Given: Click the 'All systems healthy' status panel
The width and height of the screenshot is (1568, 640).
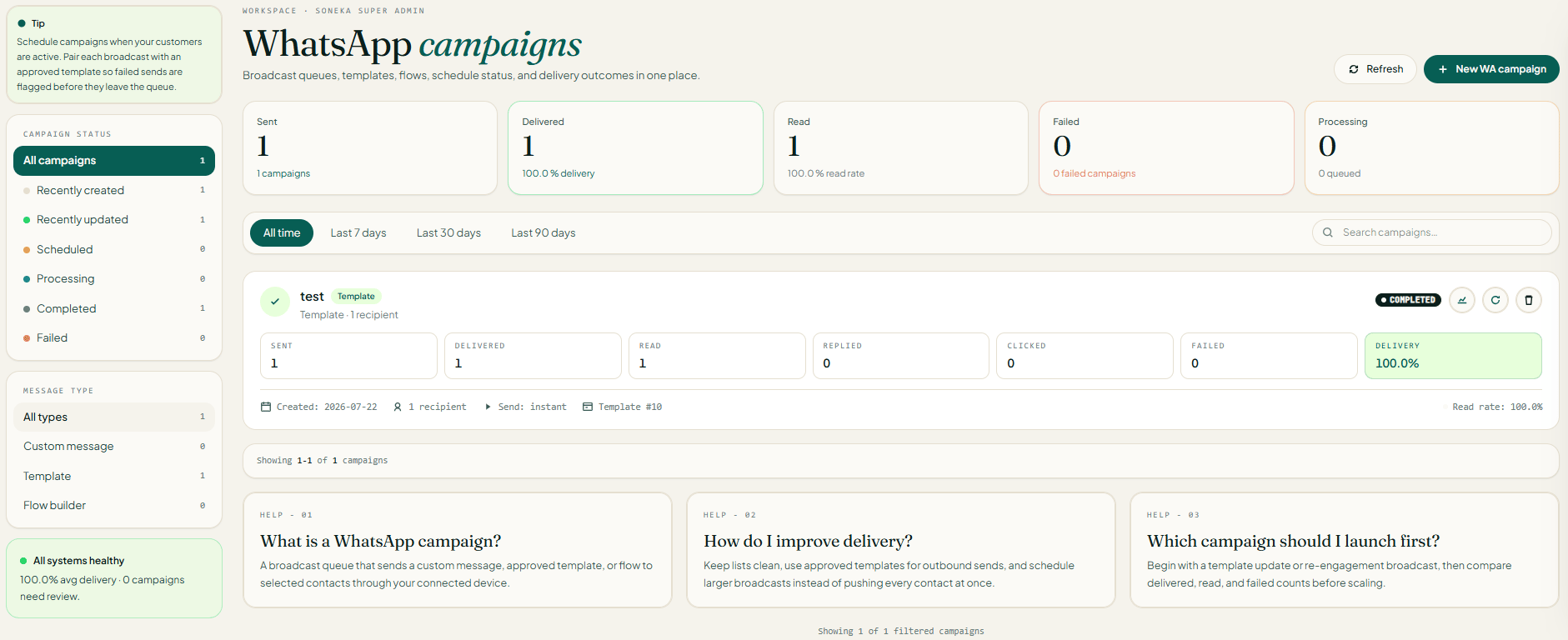Looking at the screenshot, I should click(114, 578).
